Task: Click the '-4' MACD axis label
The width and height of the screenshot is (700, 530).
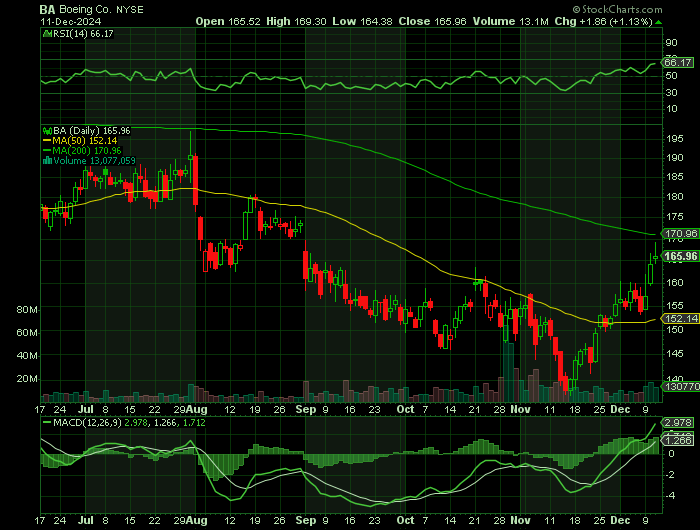Action: (x=670, y=496)
